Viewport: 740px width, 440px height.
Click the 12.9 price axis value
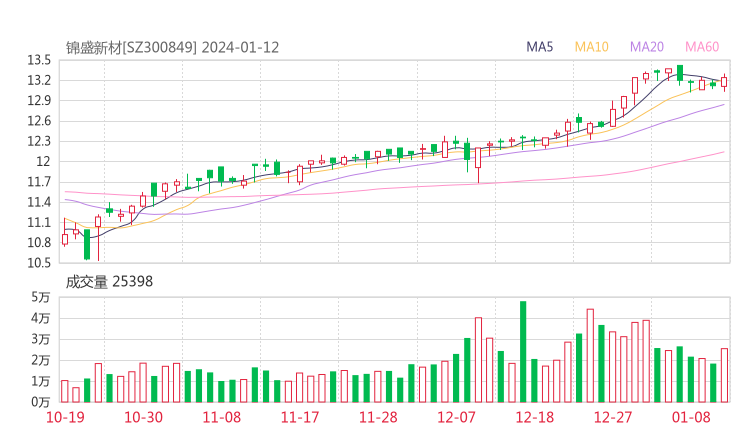click(x=39, y=101)
